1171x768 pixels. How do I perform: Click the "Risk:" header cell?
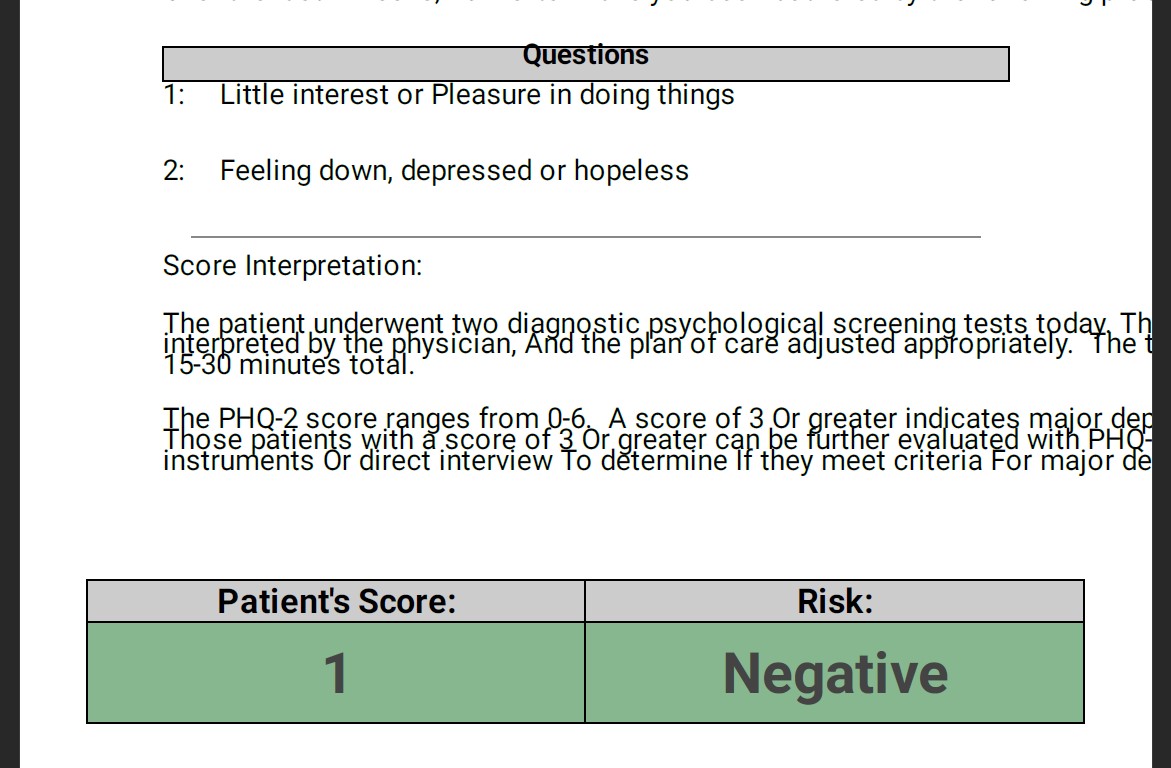pos(834,601)
